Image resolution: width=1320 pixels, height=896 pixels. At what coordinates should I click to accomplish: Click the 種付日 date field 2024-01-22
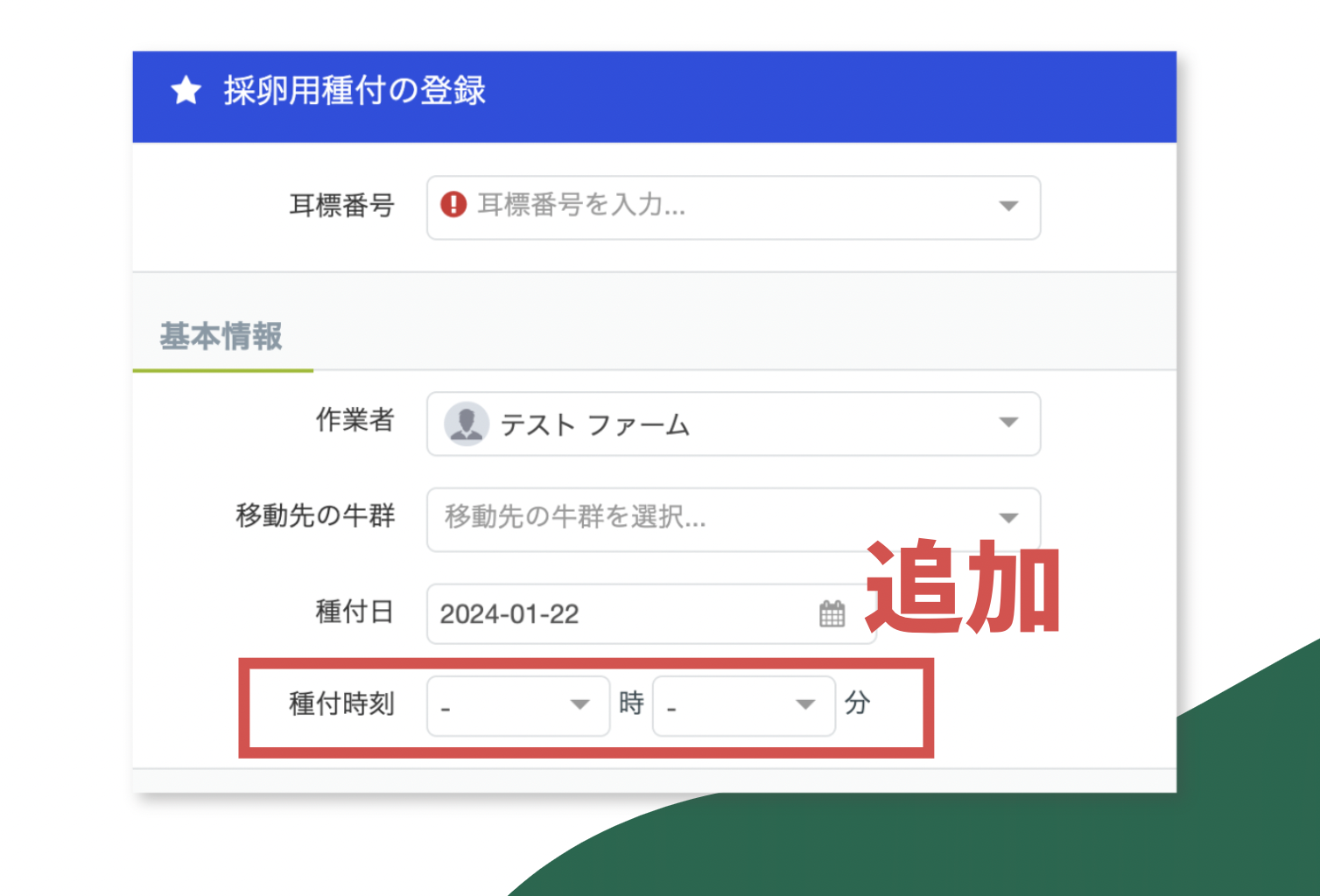(651, 614)
